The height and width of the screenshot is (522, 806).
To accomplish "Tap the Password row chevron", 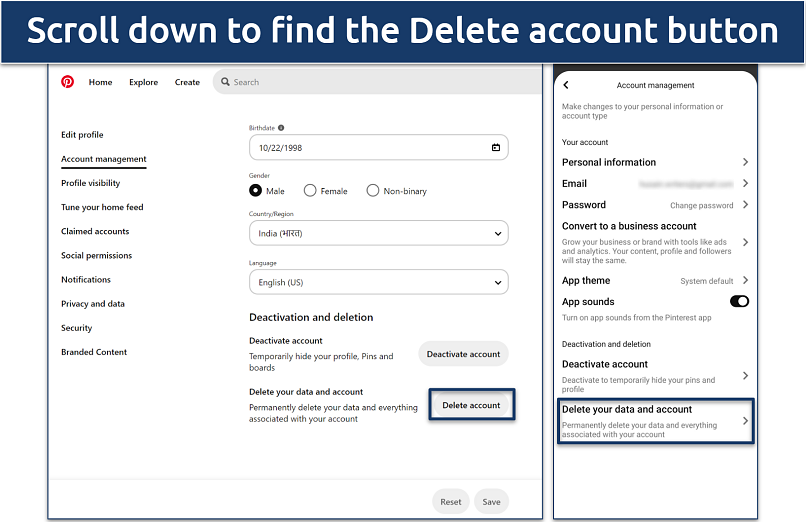I will pos(745,205).
